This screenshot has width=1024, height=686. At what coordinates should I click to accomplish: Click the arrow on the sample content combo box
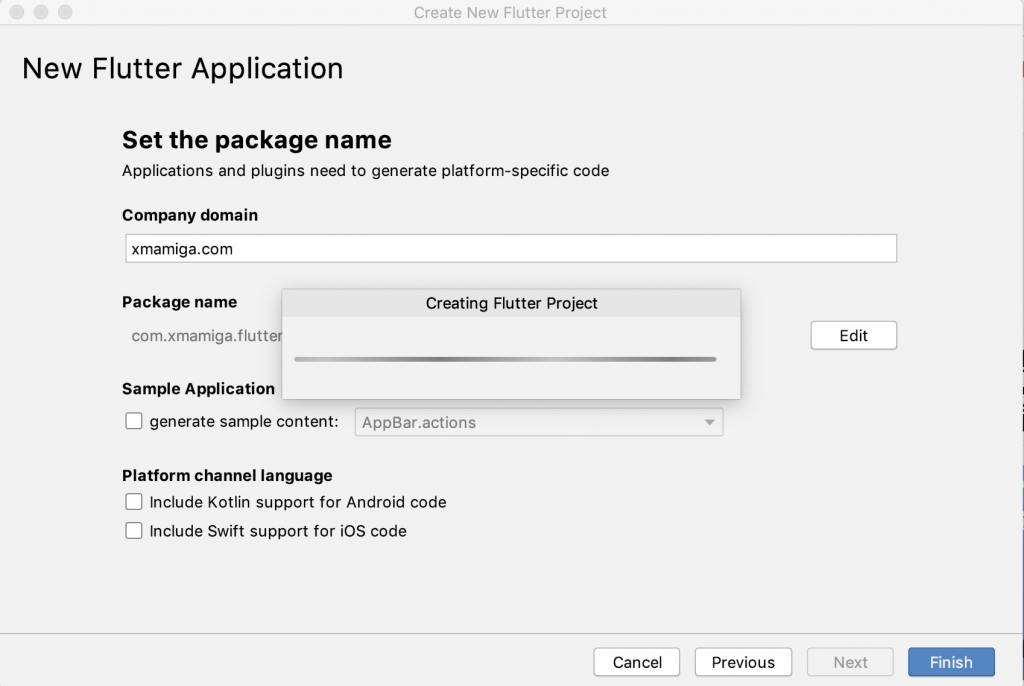(710, 422)
